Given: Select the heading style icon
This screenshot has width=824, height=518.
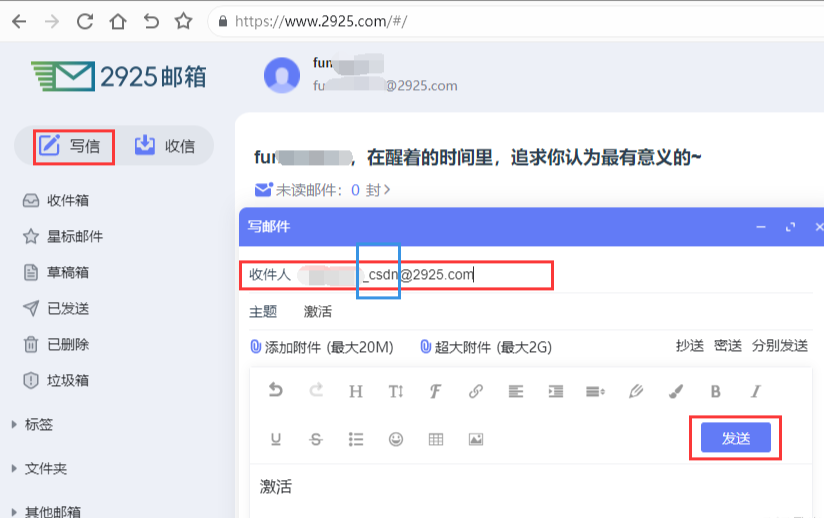Looking at the screenshot, I should click(x=356, y=391).
